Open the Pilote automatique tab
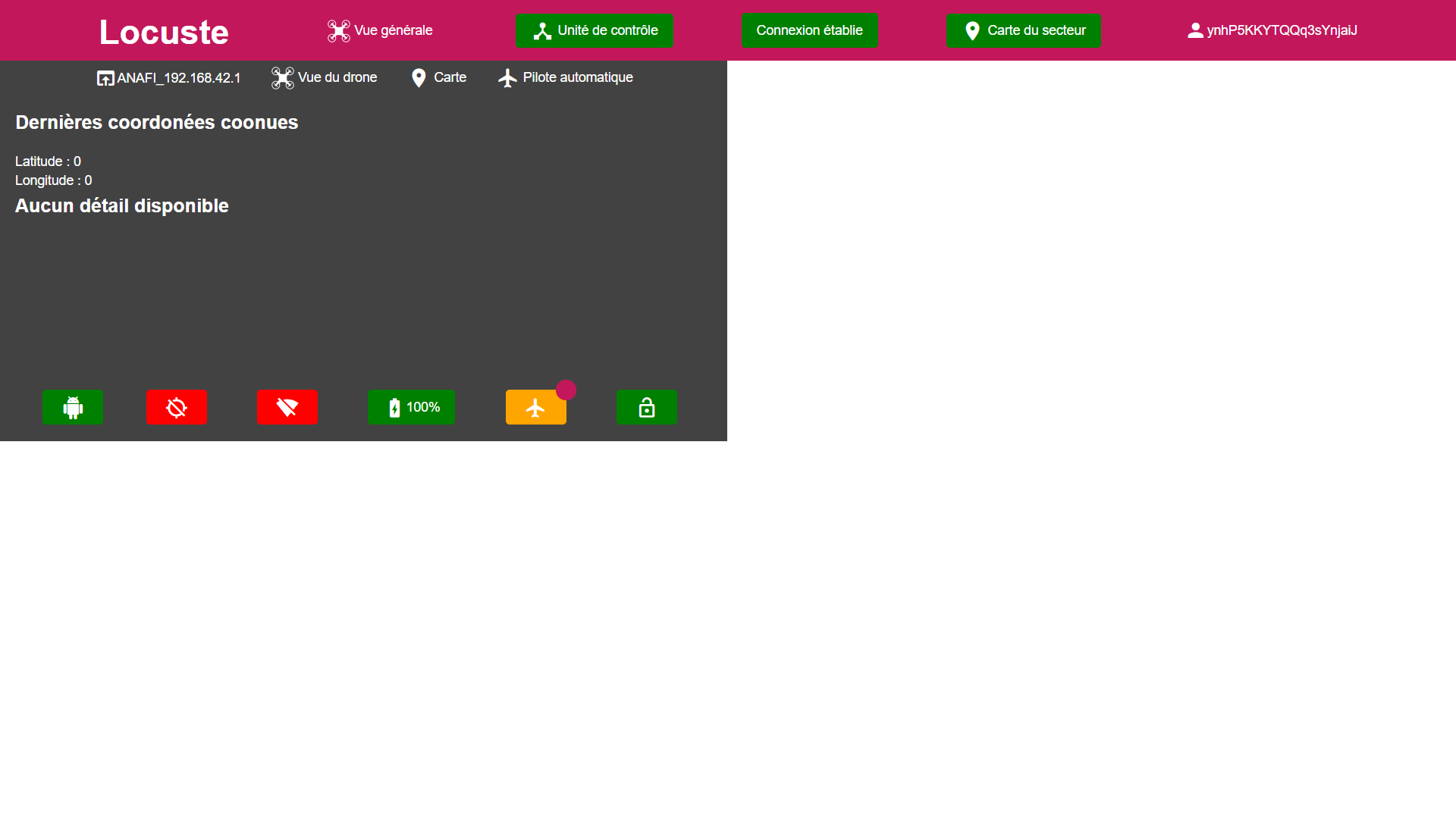The height and width of the screenshot is (818, 1456). click(x=565, y=78)
